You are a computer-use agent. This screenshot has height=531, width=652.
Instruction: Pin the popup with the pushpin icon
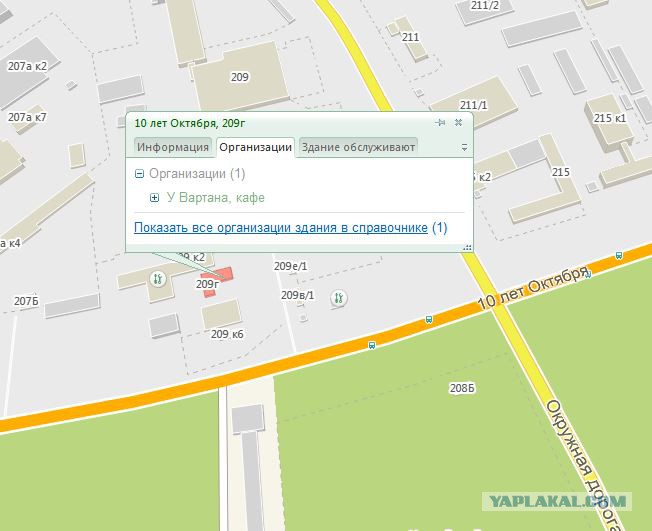click(x=440, y=122)
